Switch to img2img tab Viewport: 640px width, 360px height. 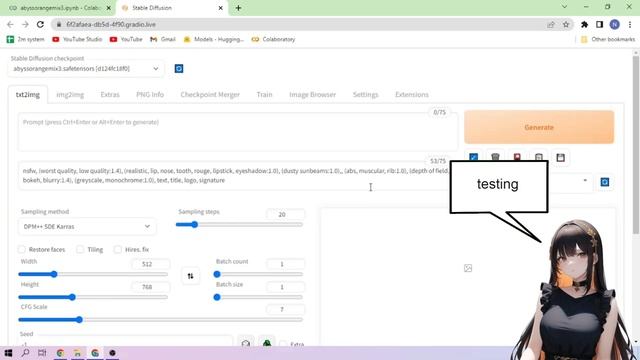[x=70, y=95]
